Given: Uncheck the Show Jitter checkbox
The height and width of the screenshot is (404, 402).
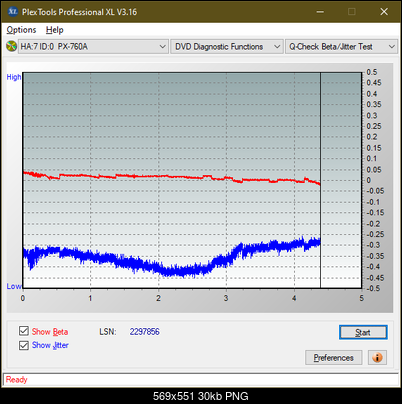Looking at the screenshot, I should [x=24, y=345].
